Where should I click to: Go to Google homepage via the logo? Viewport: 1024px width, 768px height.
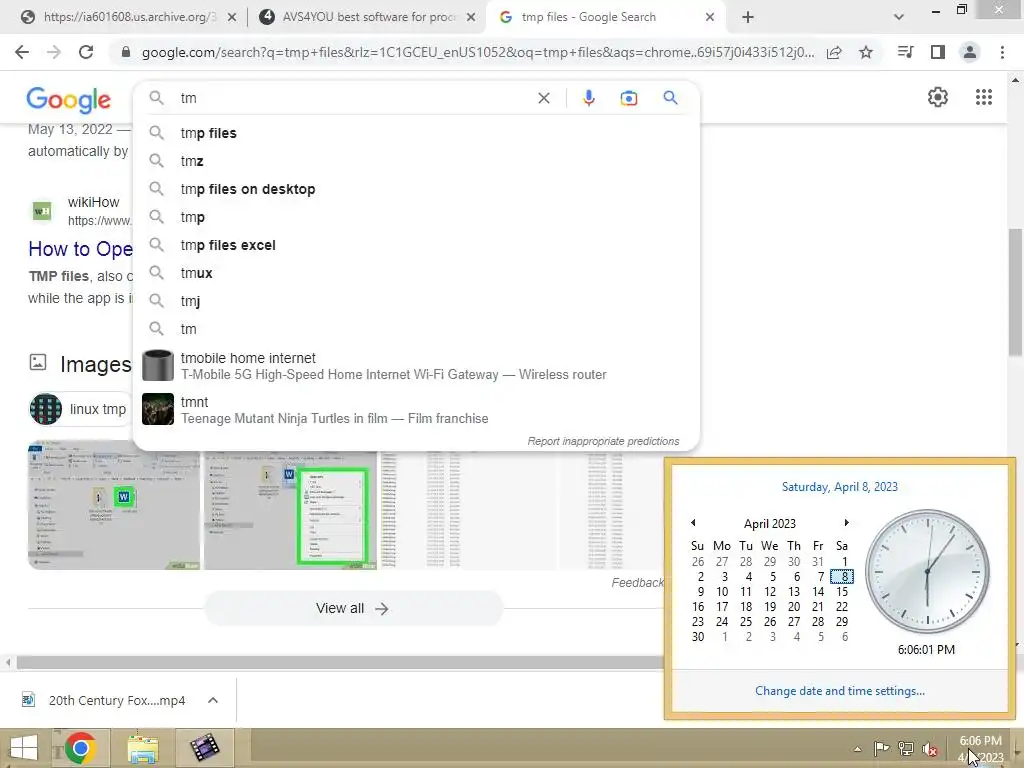(x=69, y=100)
